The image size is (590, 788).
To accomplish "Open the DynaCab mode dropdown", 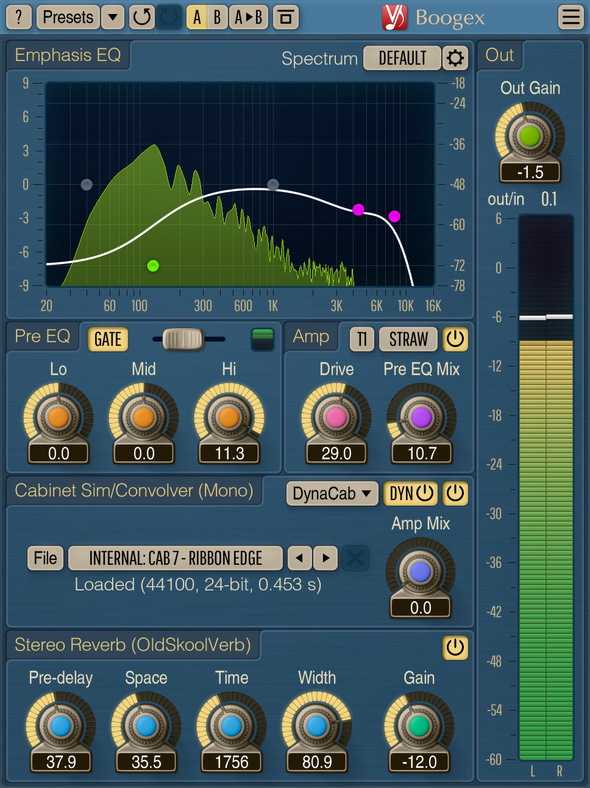I will tap(332, 494).
